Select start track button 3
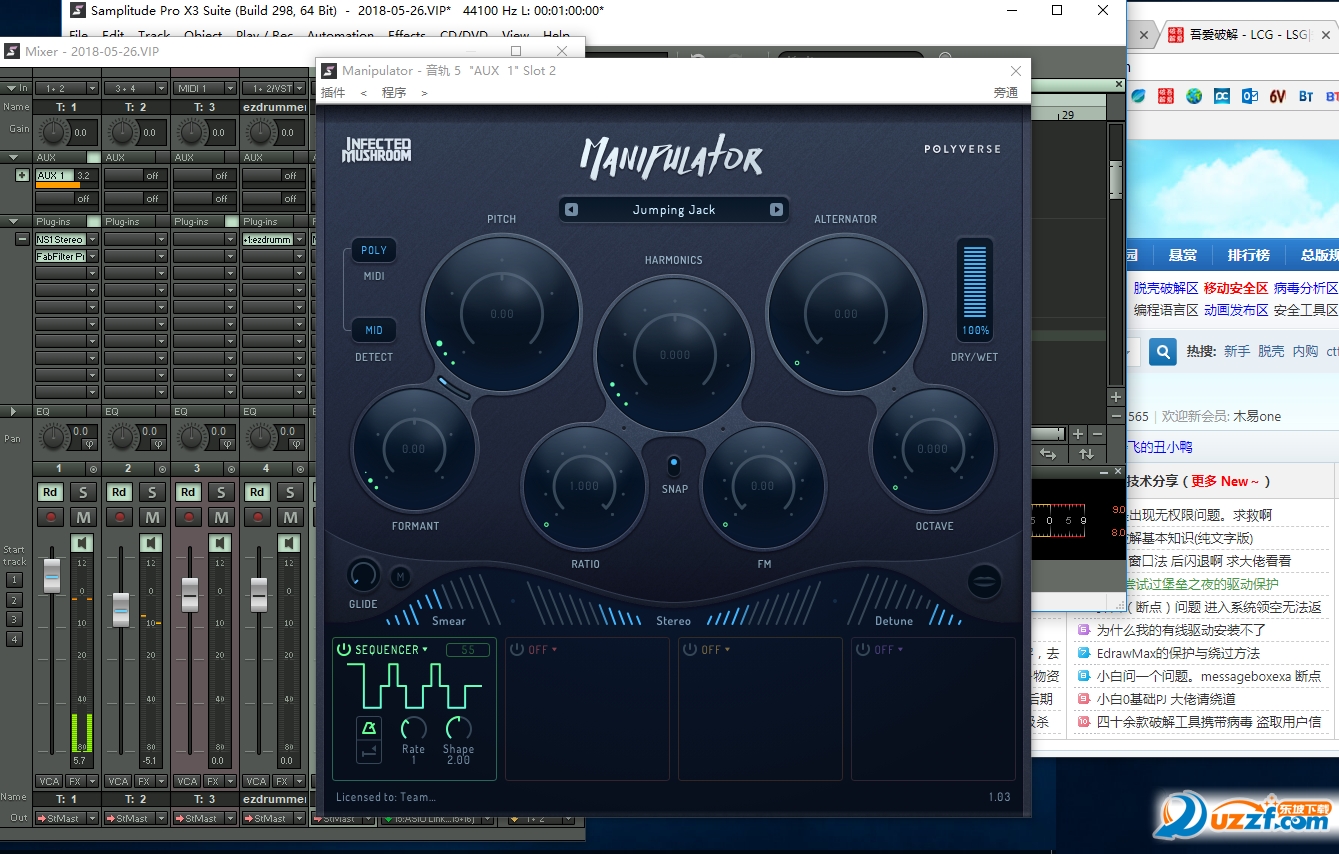 14,619
